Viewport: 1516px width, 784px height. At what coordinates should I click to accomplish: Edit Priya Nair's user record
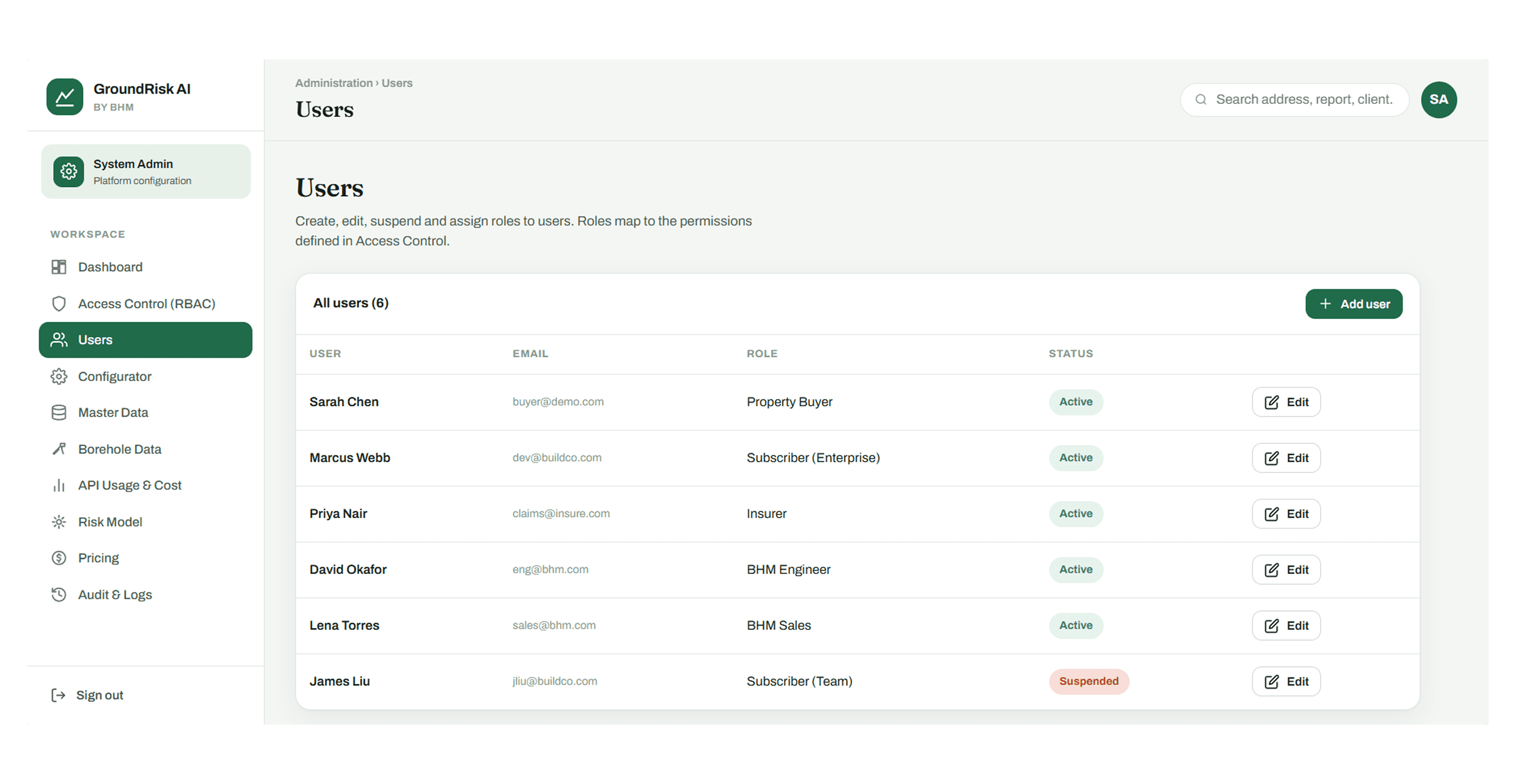(1286, 514)
